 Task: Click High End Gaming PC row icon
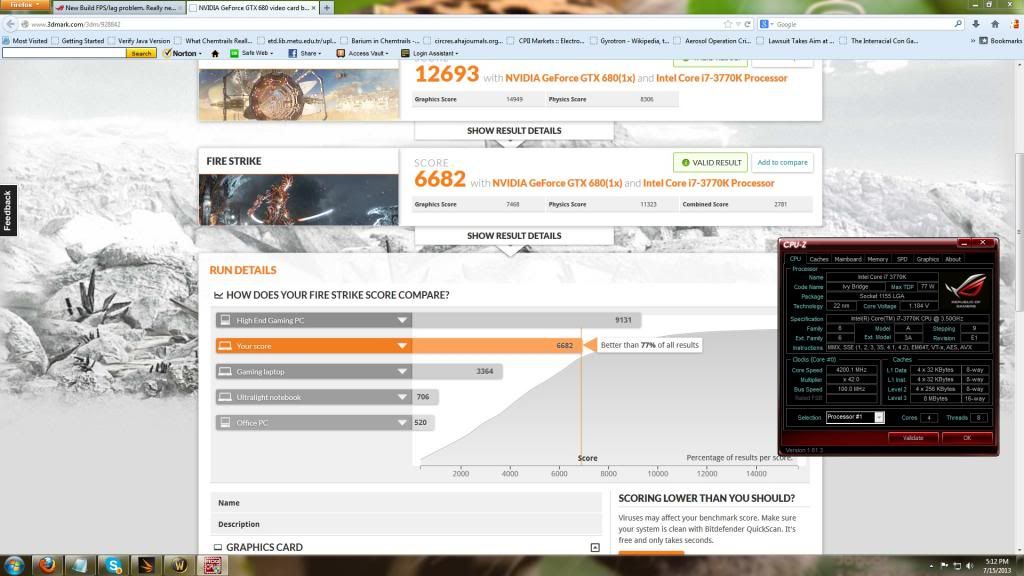(x=225, y=320)
